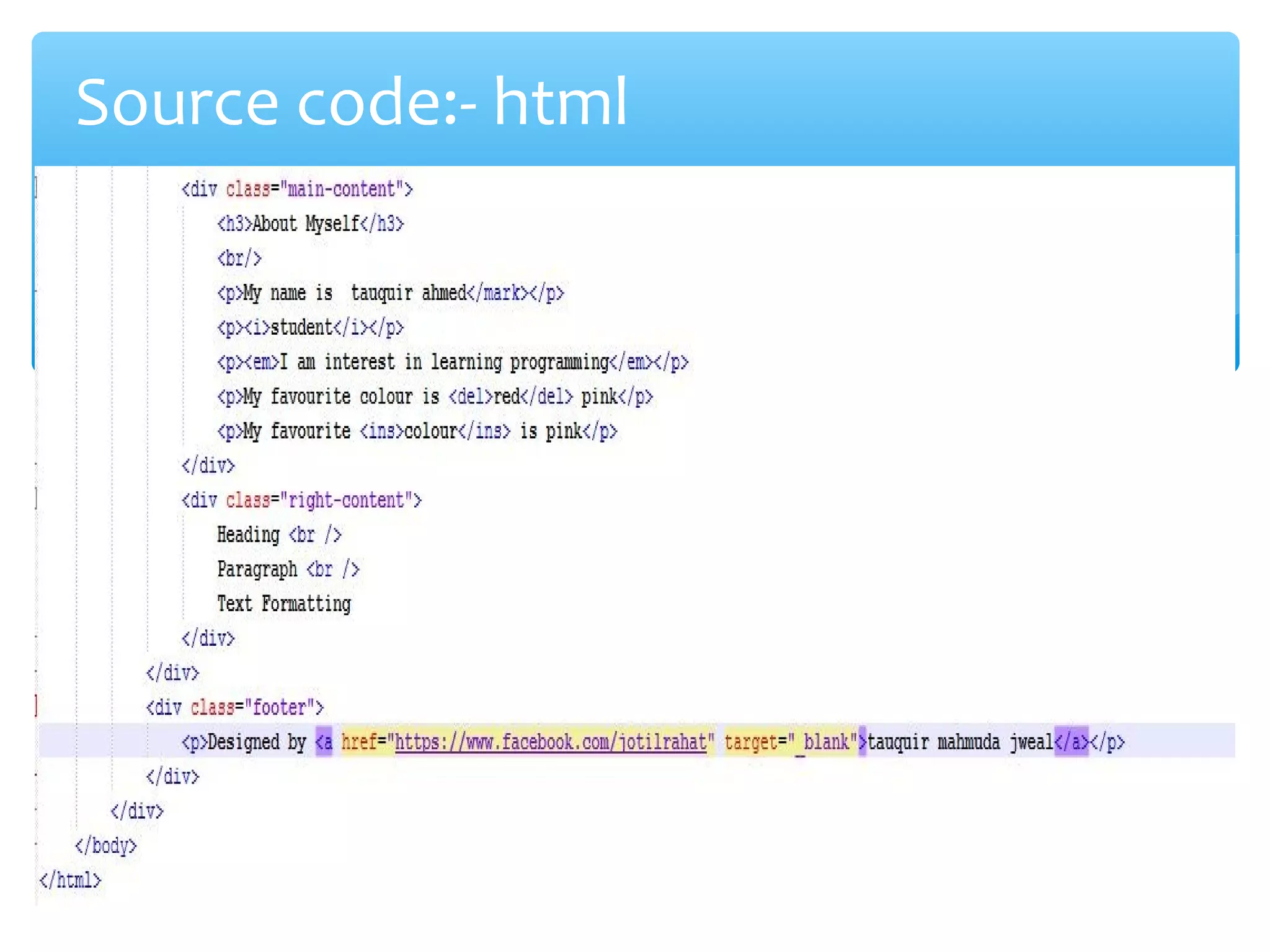
Task: Collapse the footer div fold marker
Action: [x=36, y=706]
